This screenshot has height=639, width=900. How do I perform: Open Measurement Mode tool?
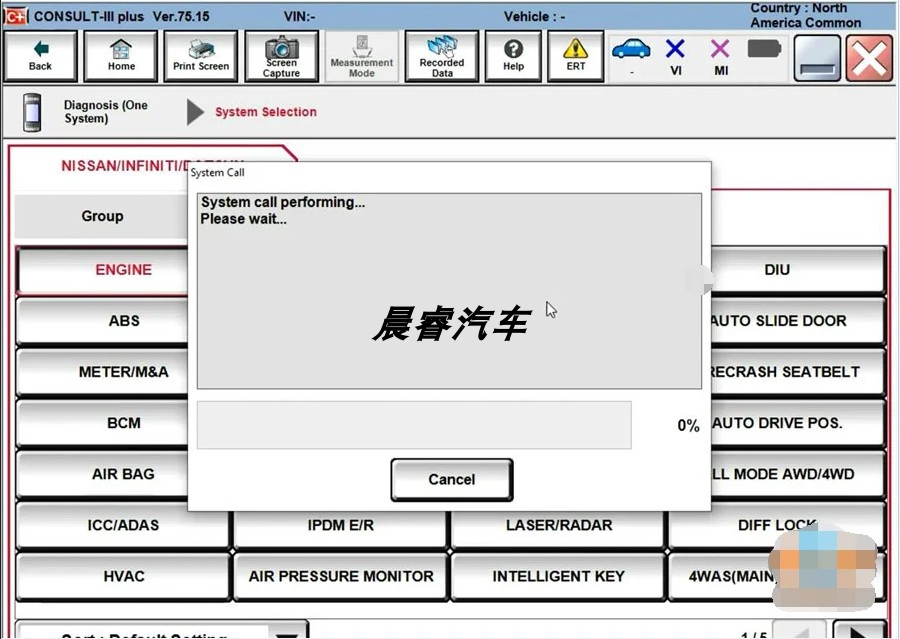point(362,56)
